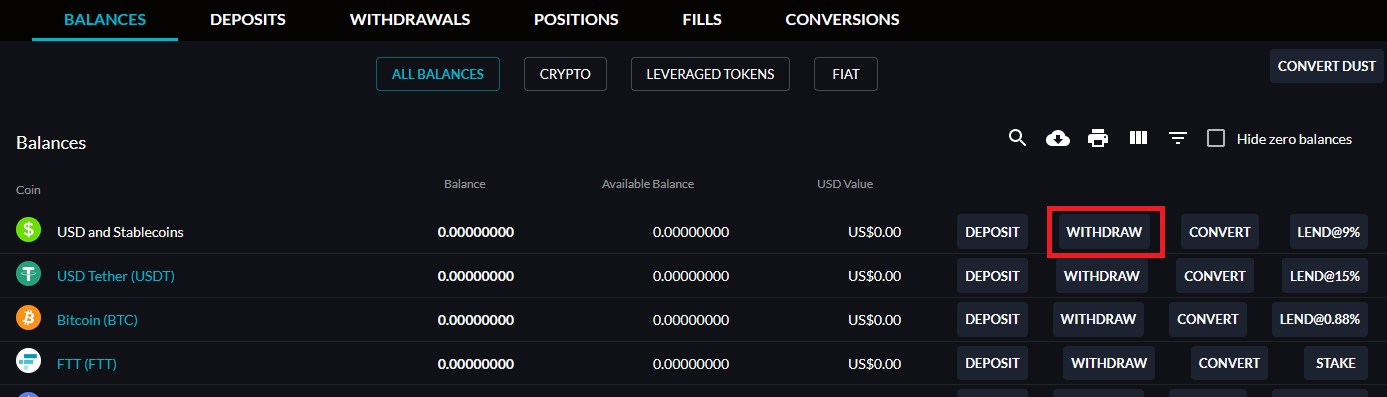The image size is (1387, 397).
Task: Open the view columns icon
Action: tap(1138, 138)
